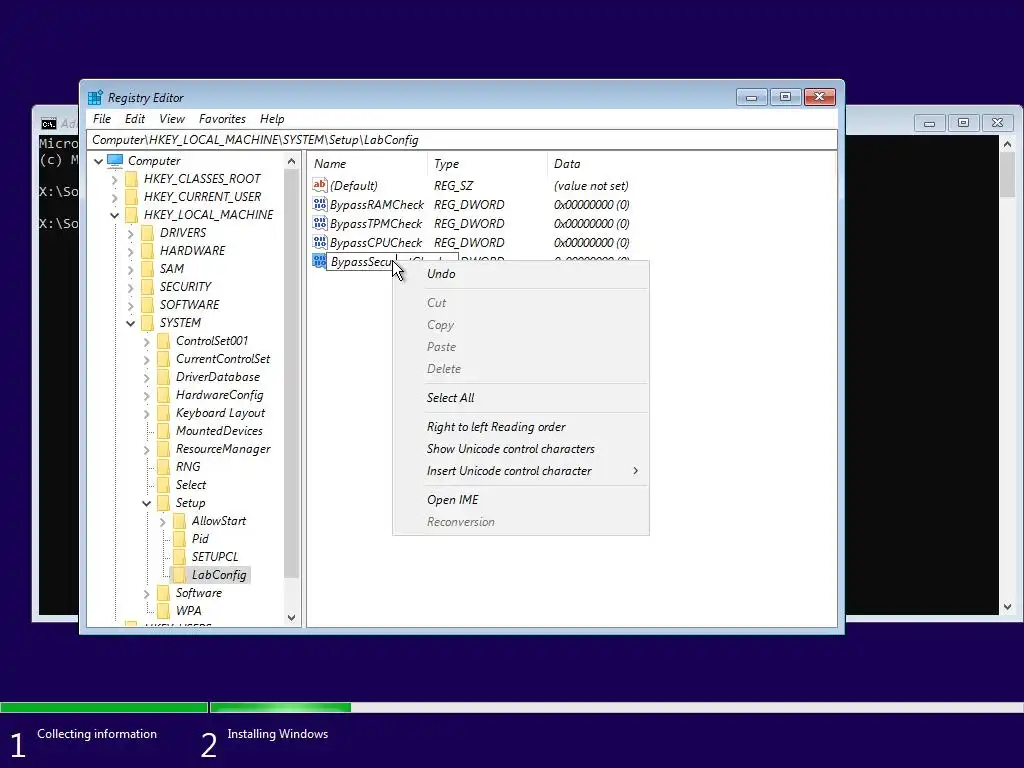Expand the AllowStart node
The height and width of the screenshot is (768, 1024).
[163, 521]
